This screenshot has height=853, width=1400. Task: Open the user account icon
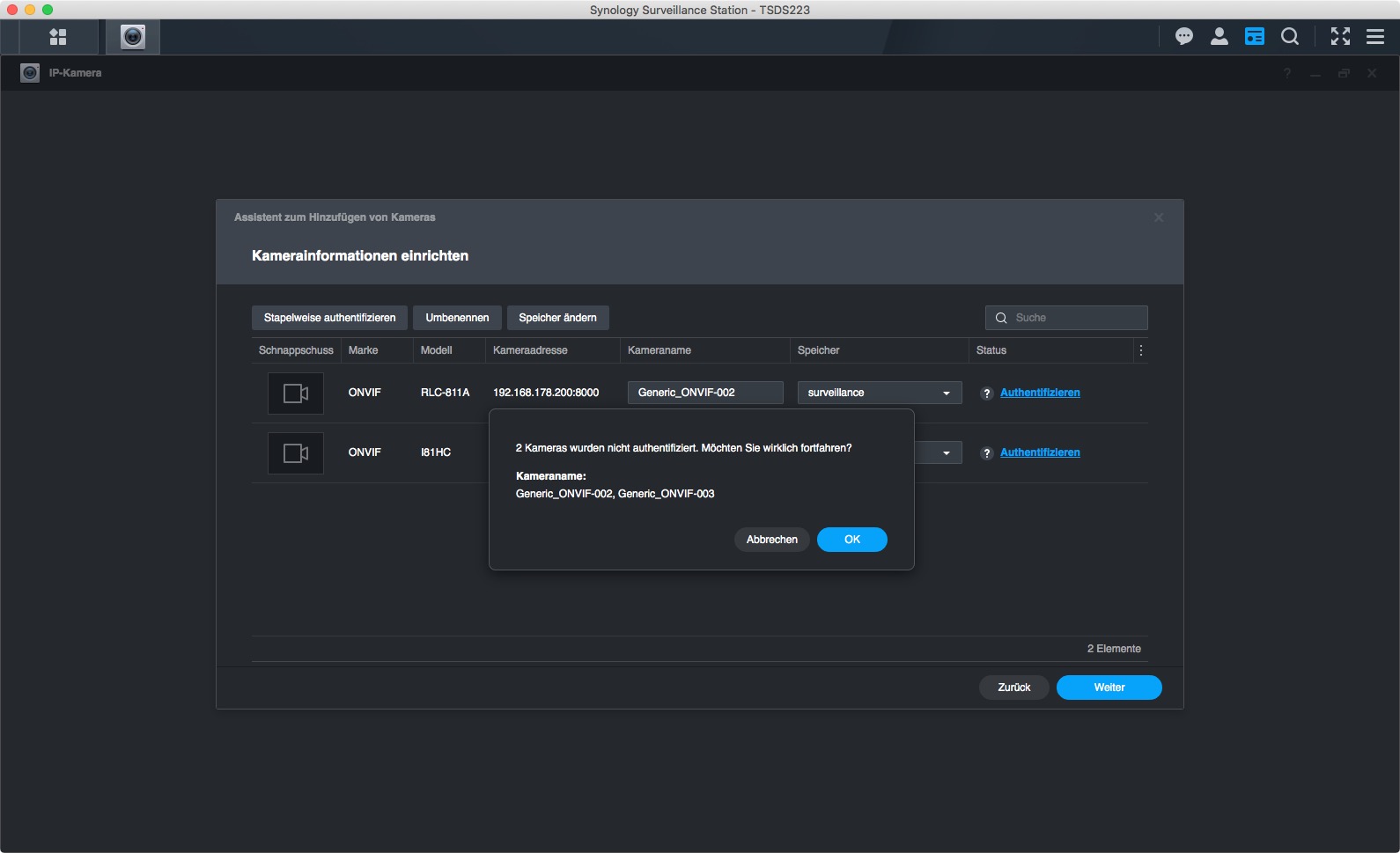pyautogui.click(x=1219, y=37)
